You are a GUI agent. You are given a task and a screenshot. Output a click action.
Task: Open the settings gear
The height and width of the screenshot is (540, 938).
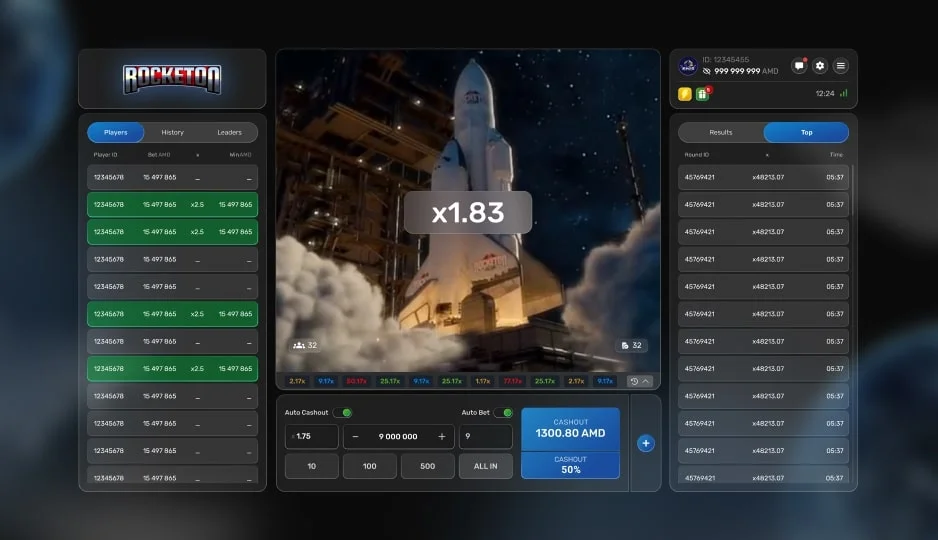pyautogui.click(x=820, y=66)
